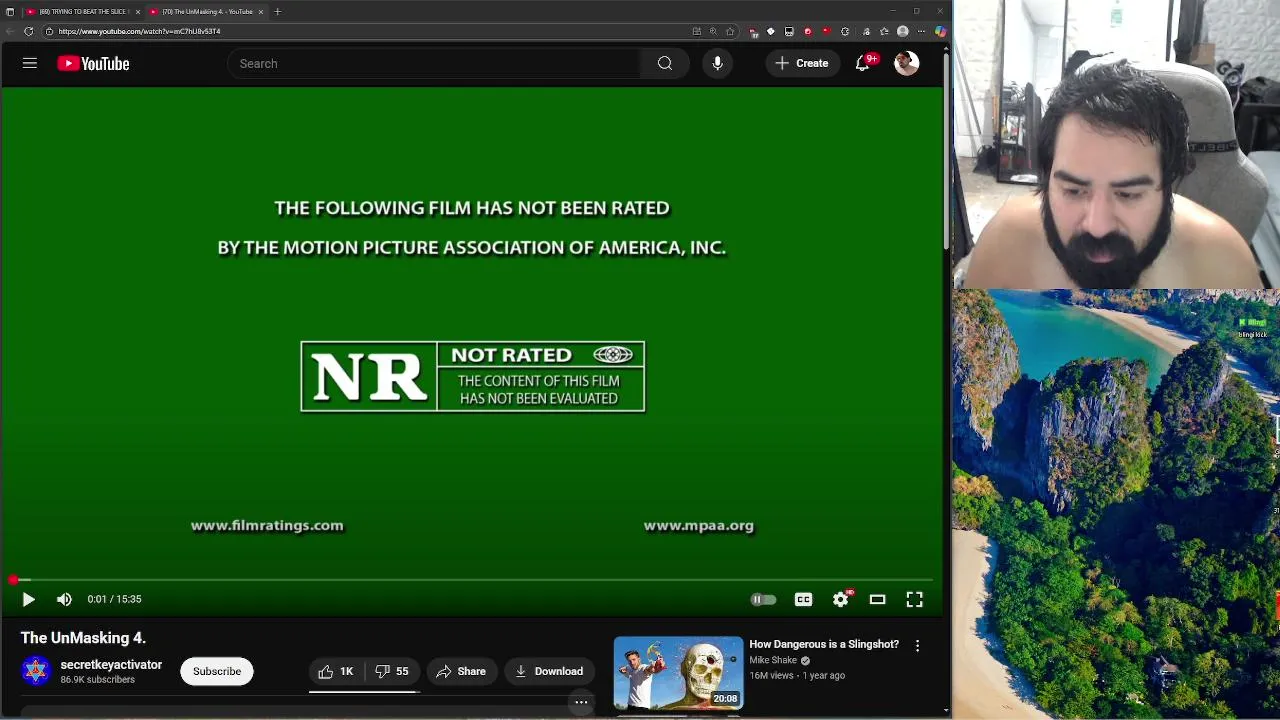This screenshot has height=720, width=1280.
Task: Open the YouTube account avatar menu
Action: [x=906, y=63]
